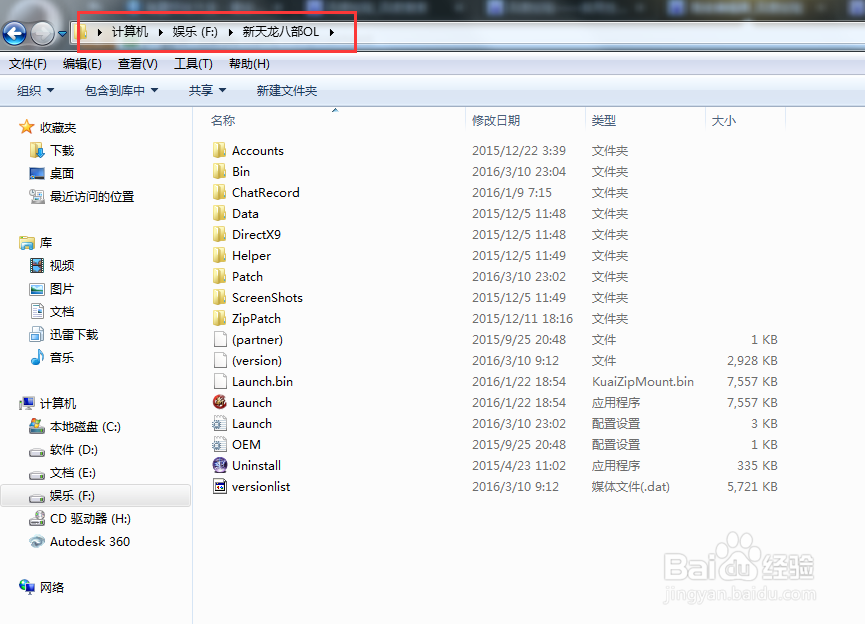Click the Helper folder icon

point(220,255)
